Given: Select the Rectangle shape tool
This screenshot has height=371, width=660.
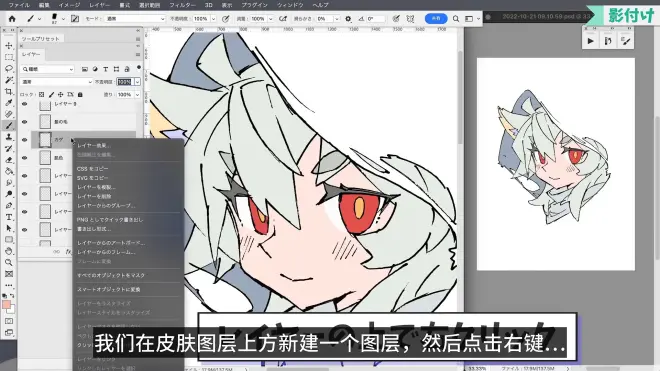Looking at the screenshot, I should [x=8, y=240].
